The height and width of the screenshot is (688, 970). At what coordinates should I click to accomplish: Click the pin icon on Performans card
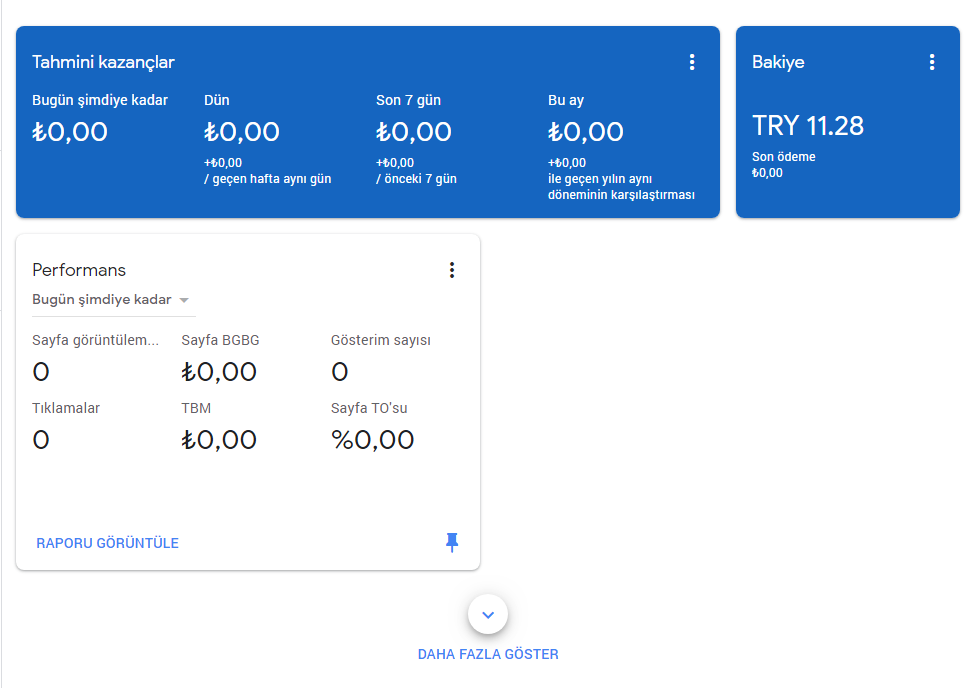(452, 542)
